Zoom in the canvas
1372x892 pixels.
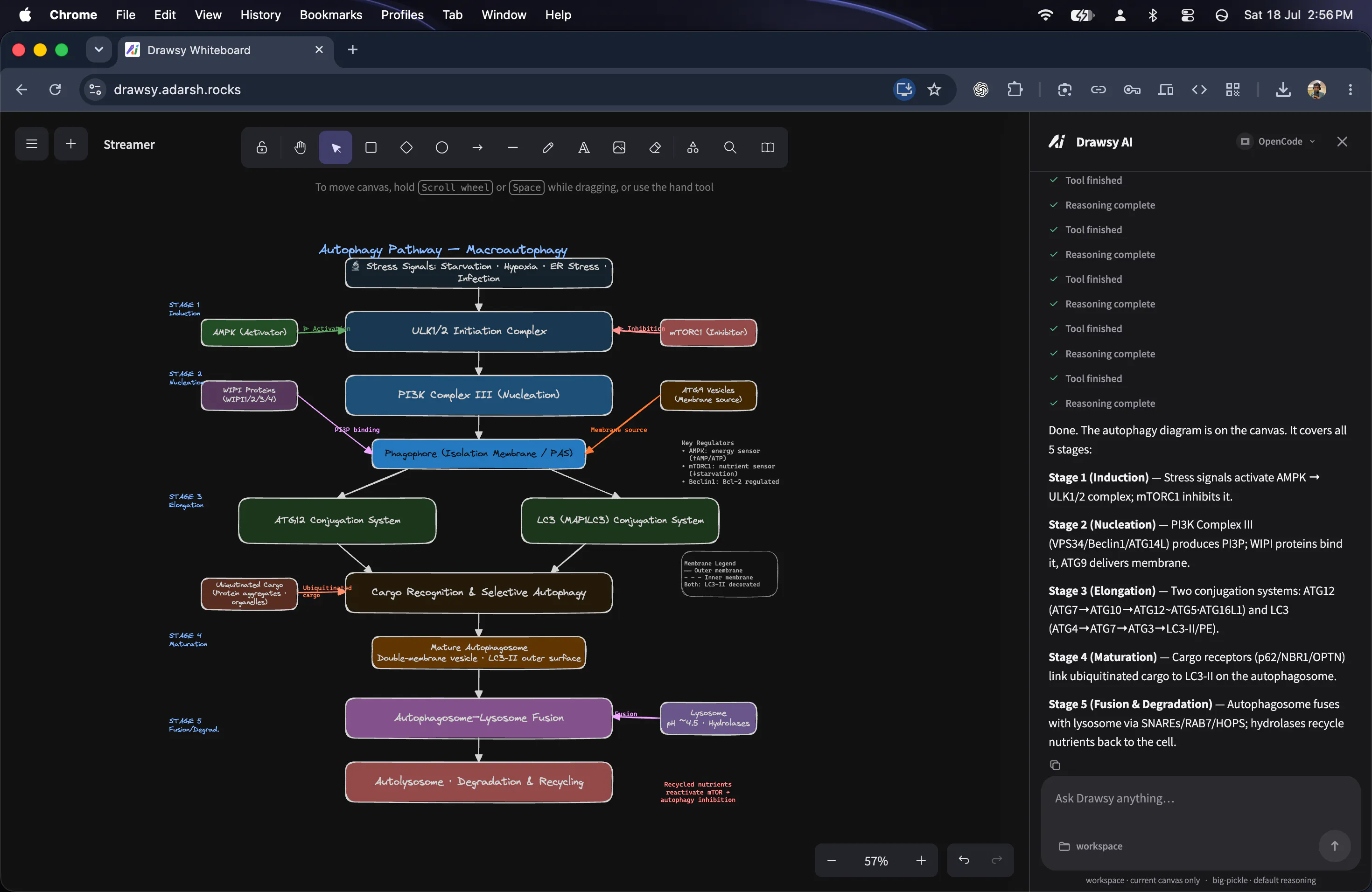[x=921, y=860]
